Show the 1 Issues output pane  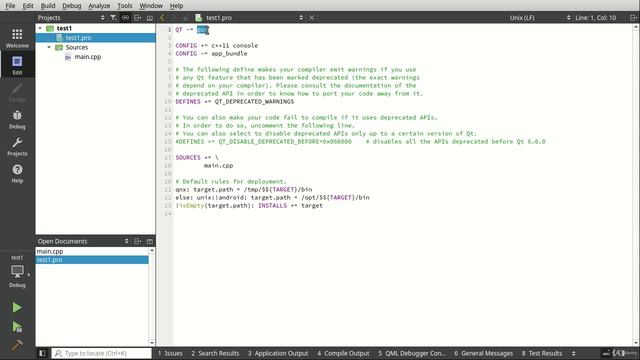pyautogui.click(x=170, y=353)
